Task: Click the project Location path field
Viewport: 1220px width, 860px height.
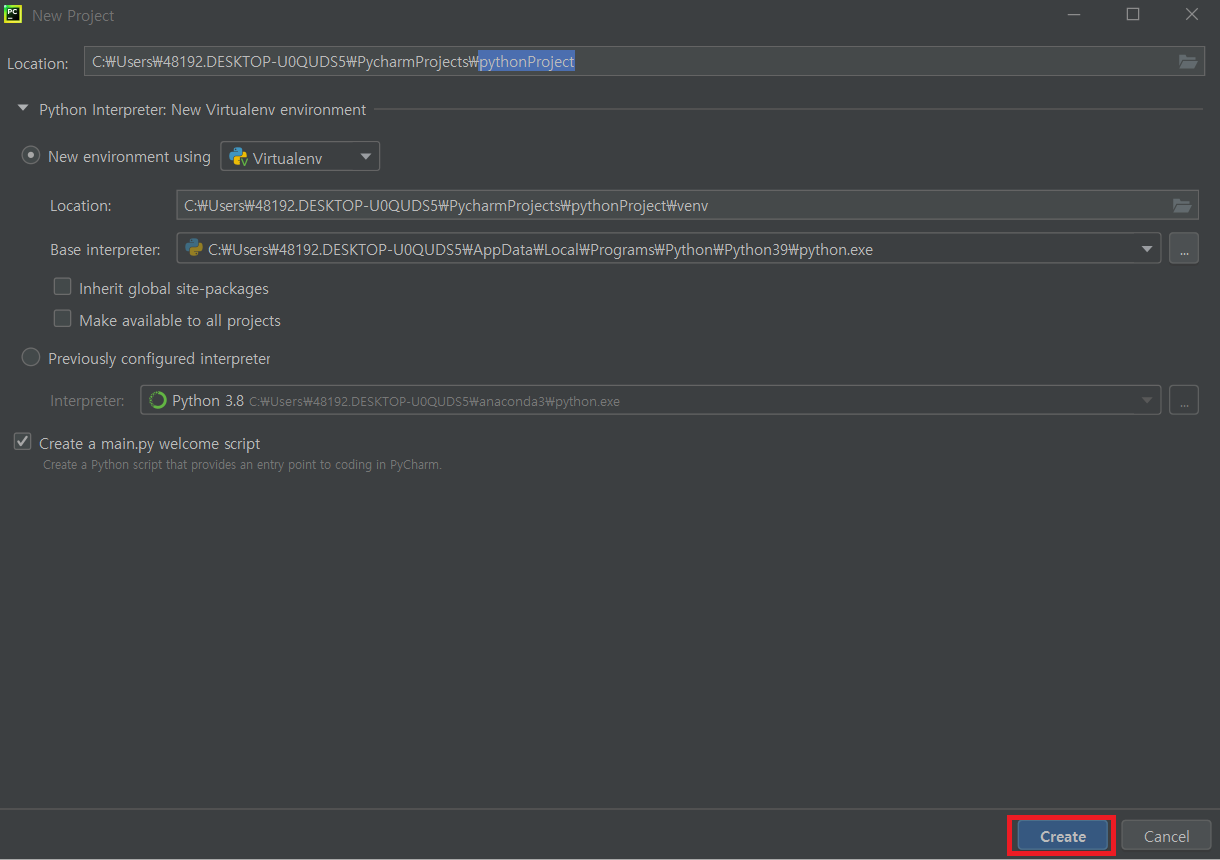Action: pos(644,62)
